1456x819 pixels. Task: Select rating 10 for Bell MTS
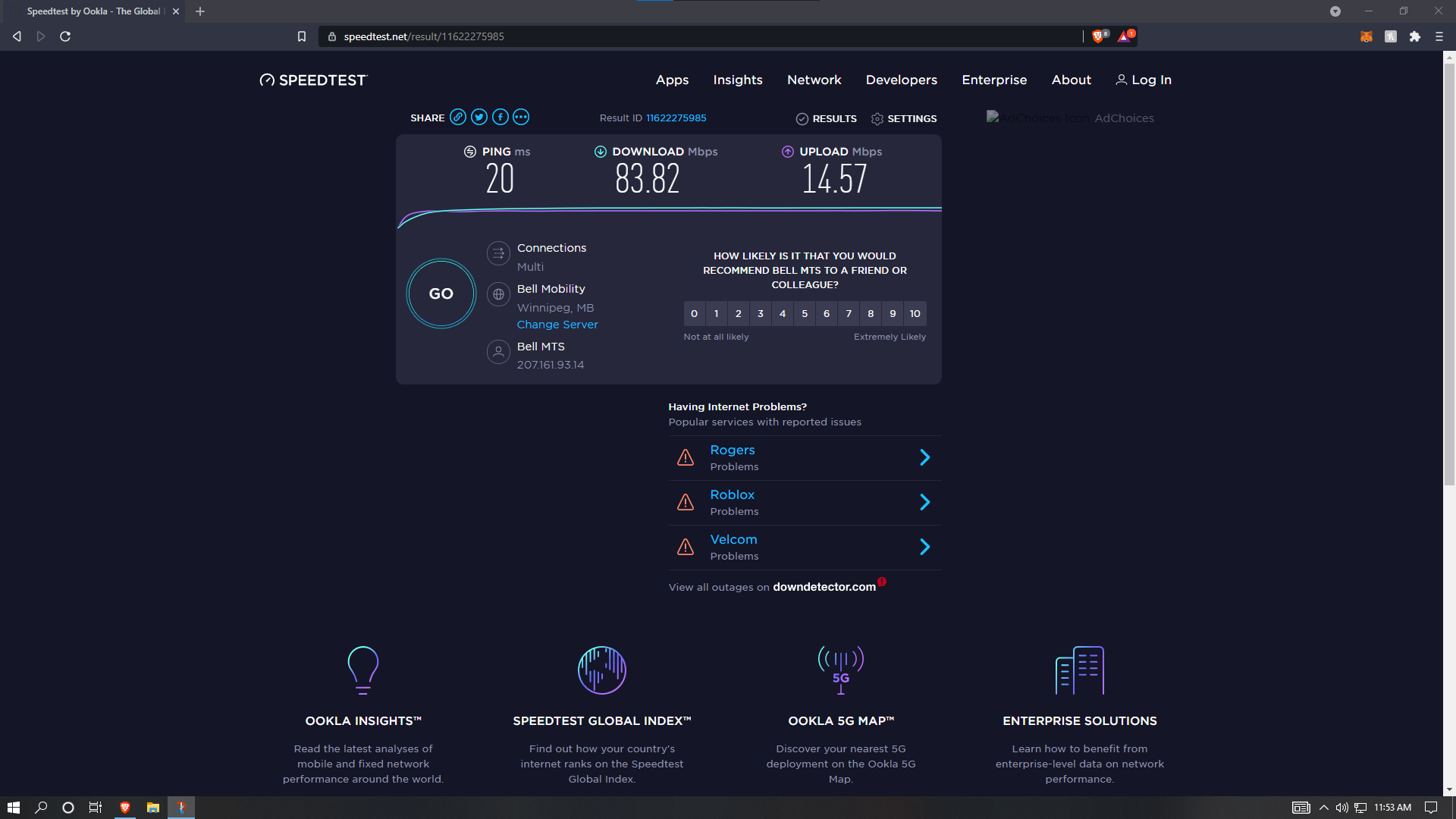pyautogui.click(x=915, y=314)
